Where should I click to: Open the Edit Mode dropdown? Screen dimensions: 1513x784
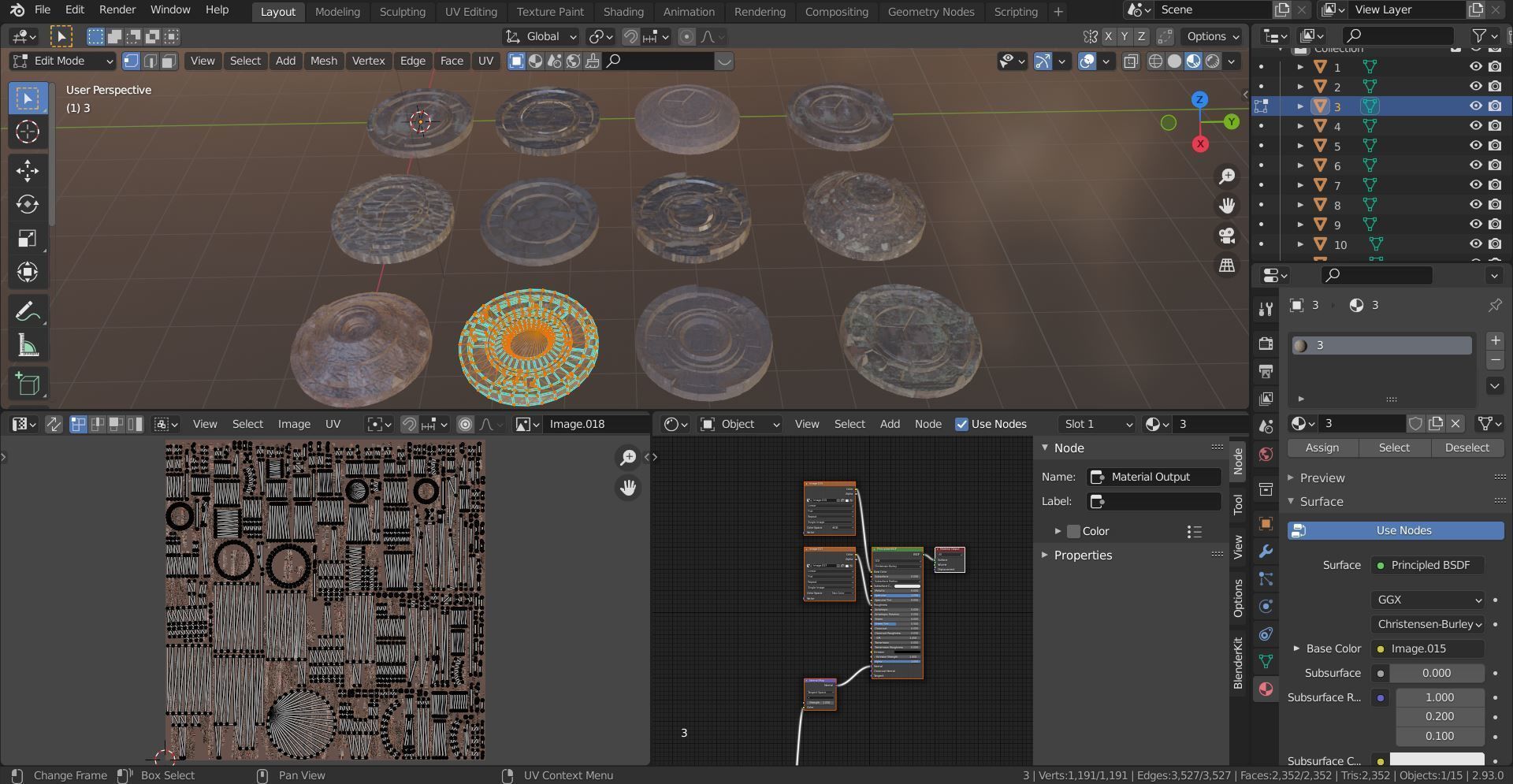(x=63, y=61)
